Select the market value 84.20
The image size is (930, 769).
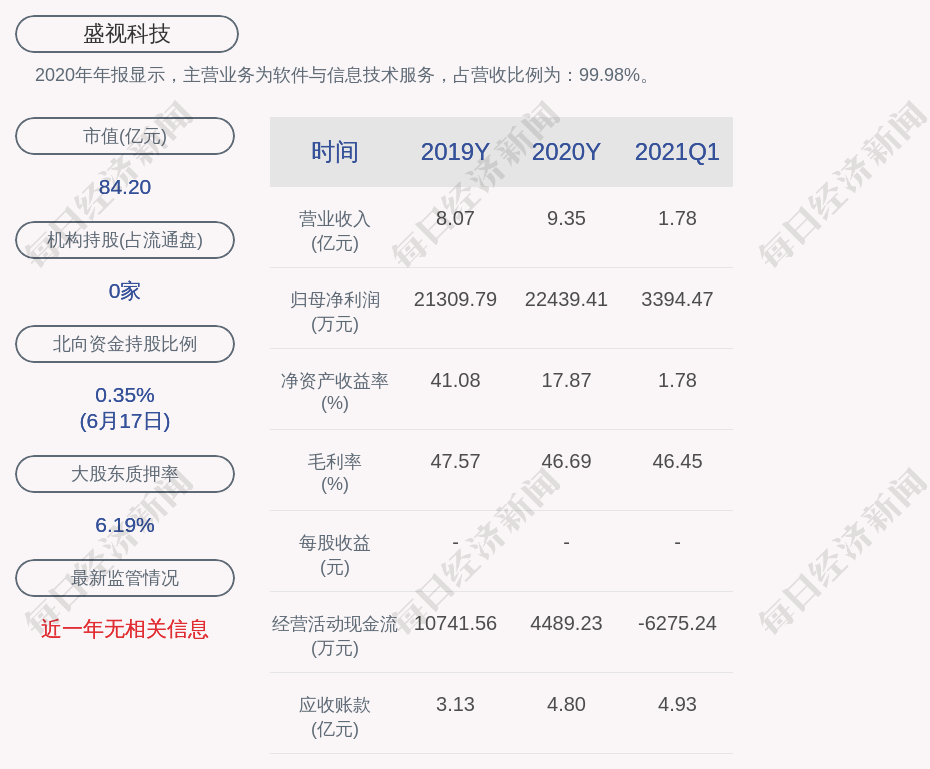(125, 187)
